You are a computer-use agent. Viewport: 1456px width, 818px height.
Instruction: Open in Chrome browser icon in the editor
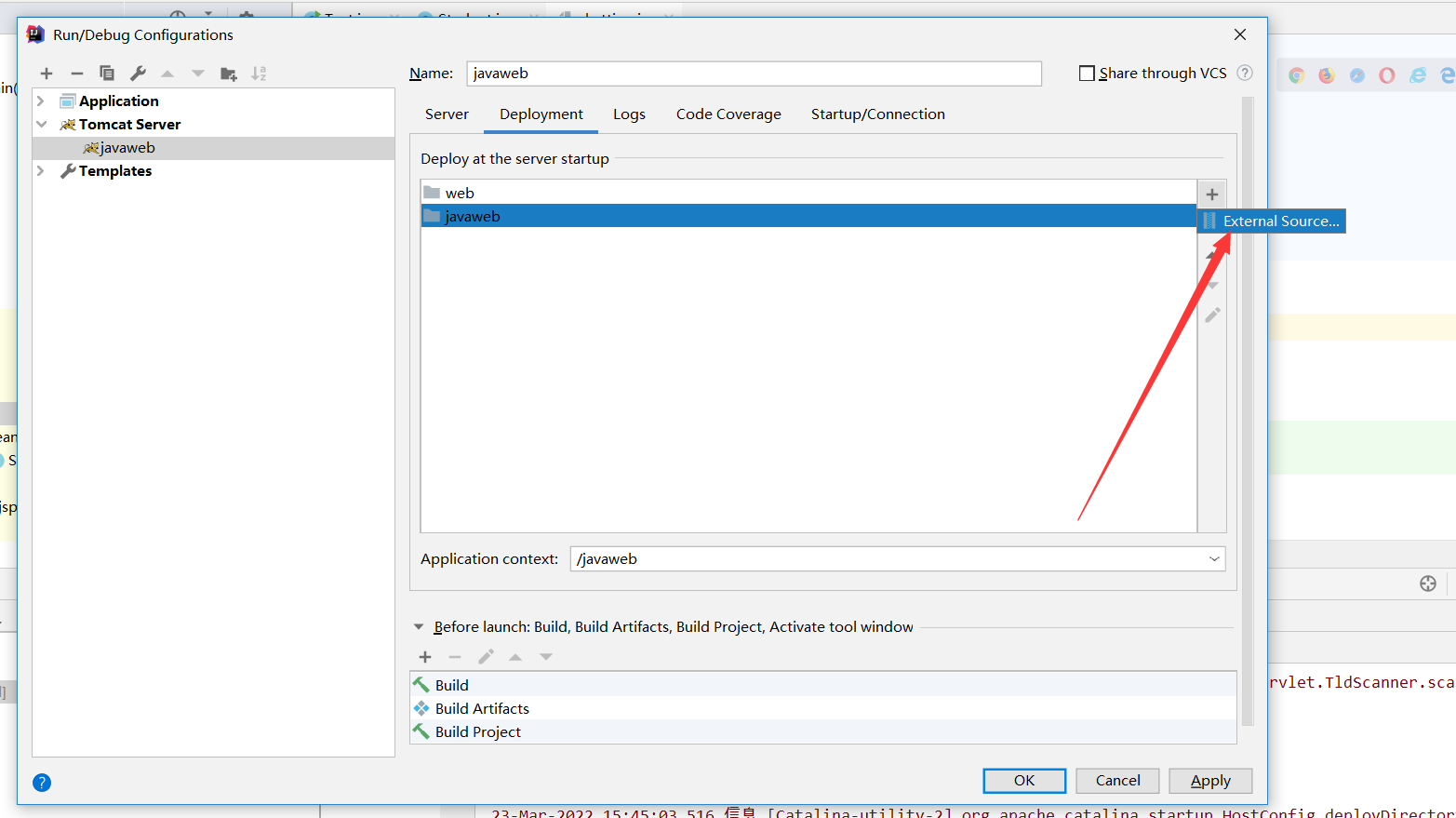pos(1297,75)
